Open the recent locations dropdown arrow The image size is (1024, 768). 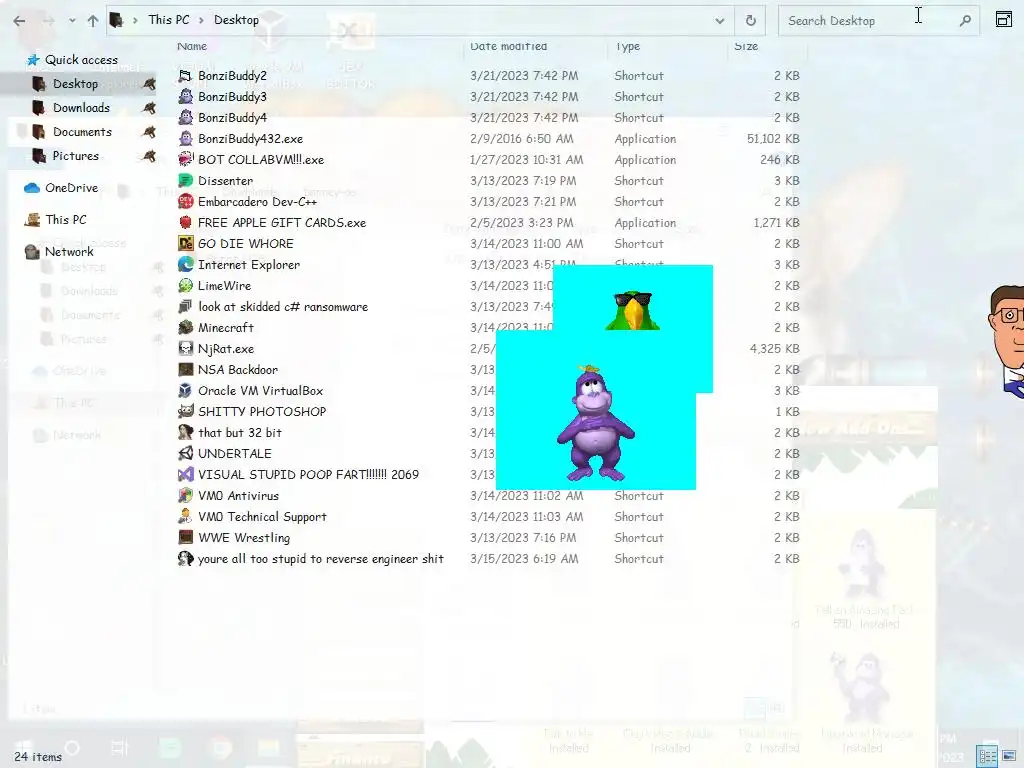(72, 21)
